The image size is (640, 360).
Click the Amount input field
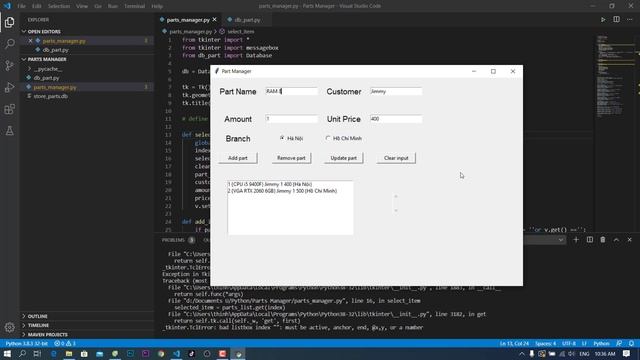point(291,119)
